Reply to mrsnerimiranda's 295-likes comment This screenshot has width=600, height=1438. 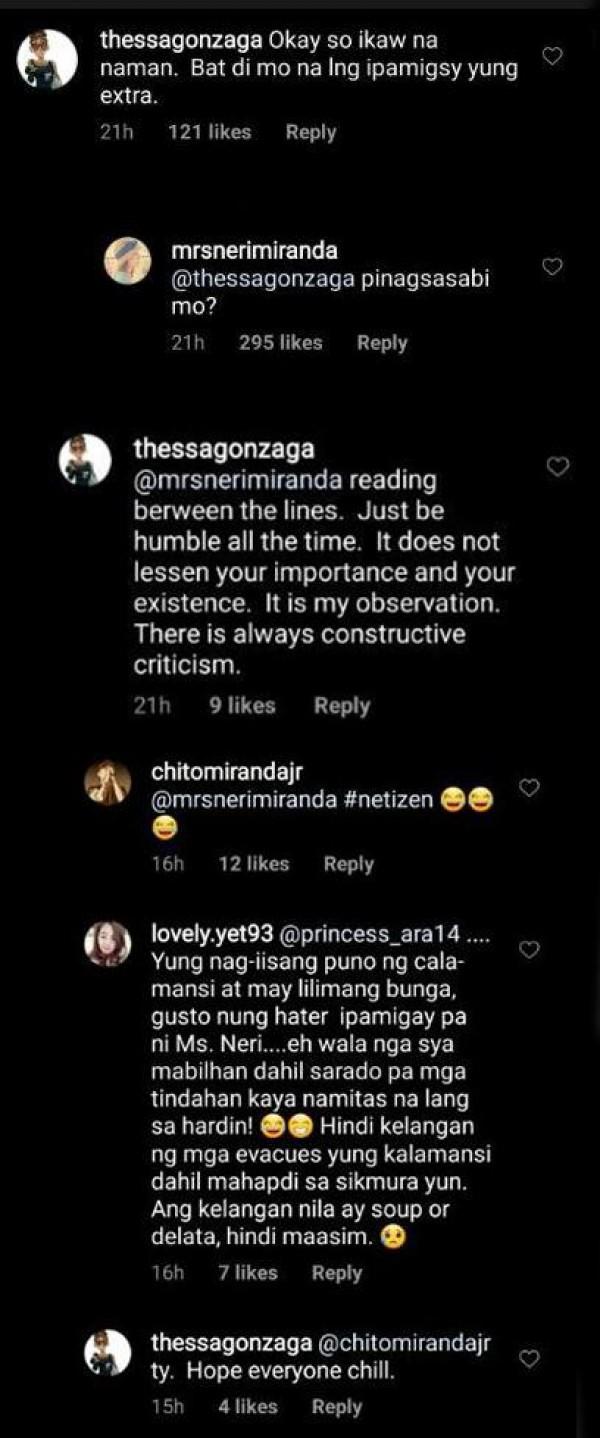point(382,343)
